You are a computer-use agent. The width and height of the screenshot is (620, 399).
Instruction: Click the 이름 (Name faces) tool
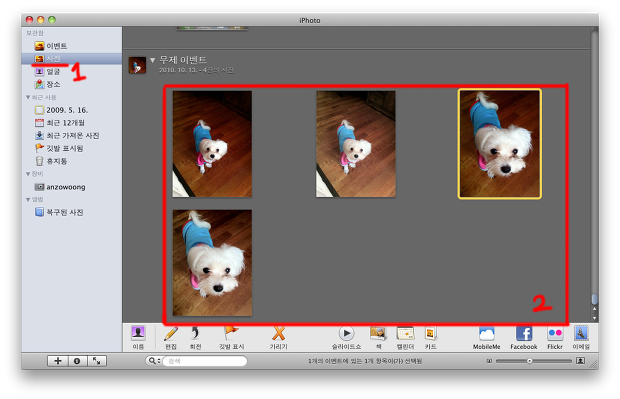(138, 338)
